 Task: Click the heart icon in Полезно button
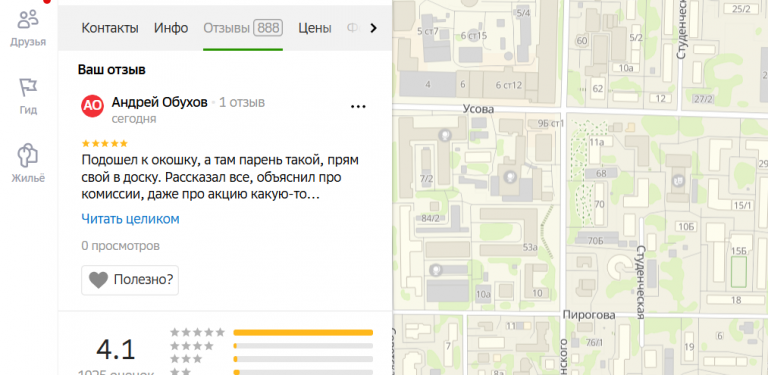coord(98,280)
